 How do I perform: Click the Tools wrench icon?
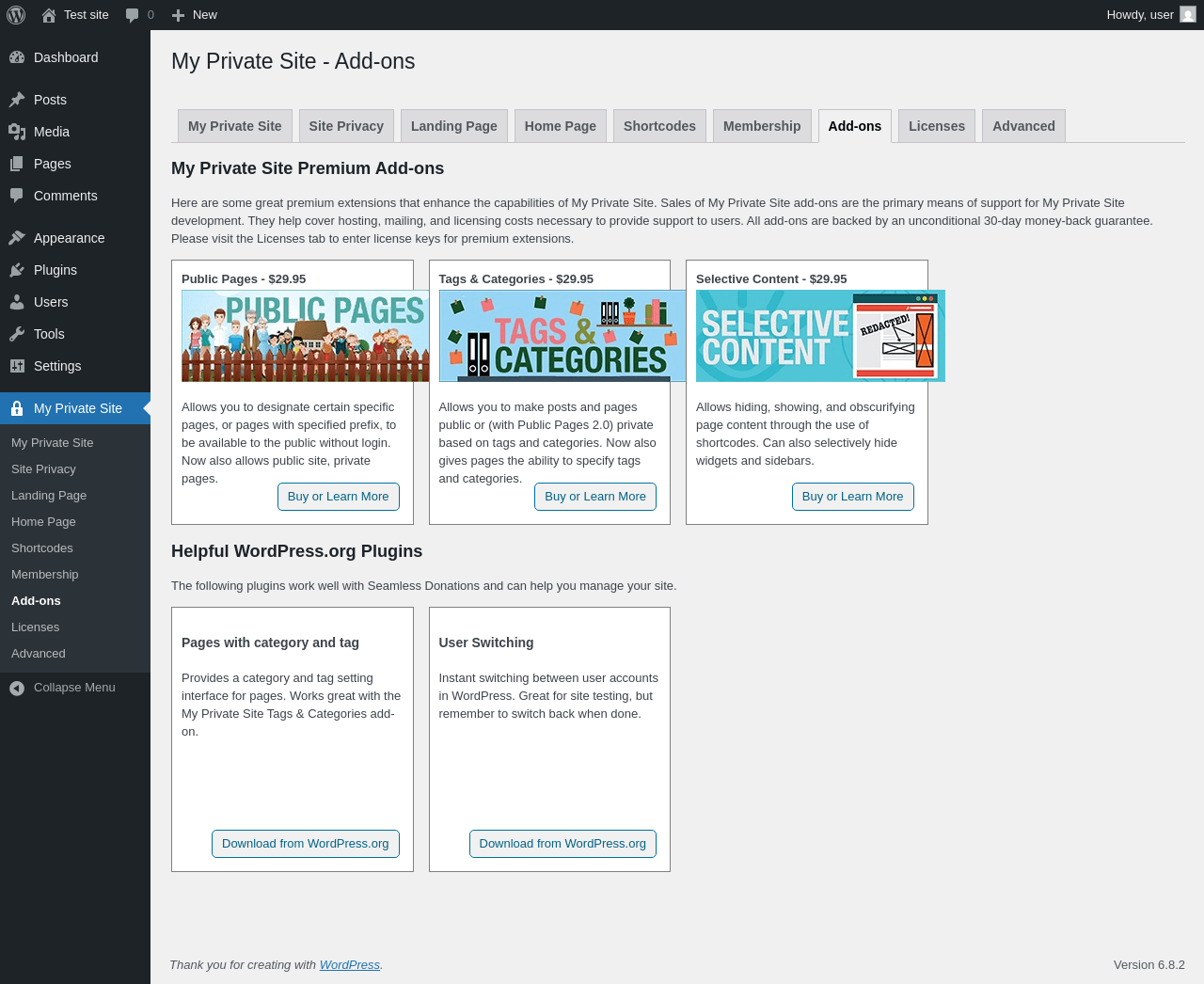pyautogui.click(x=17, y=334)
